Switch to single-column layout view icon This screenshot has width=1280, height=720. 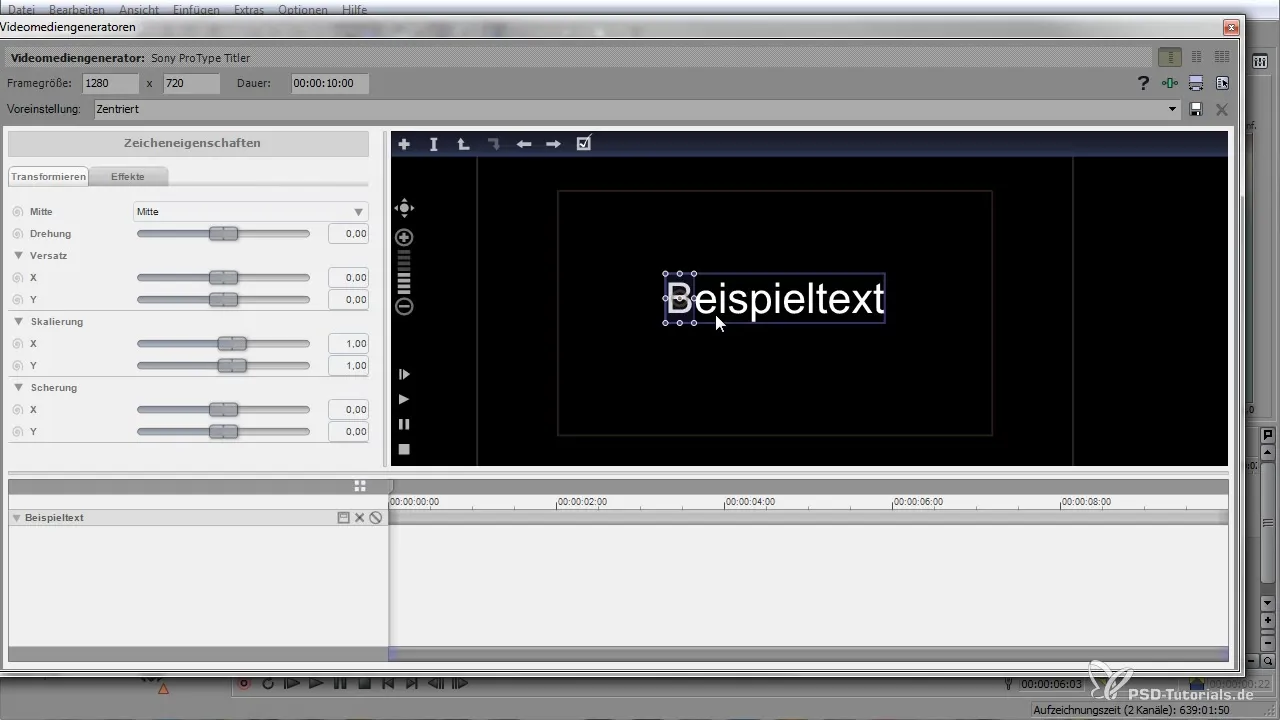[x=1169, y=58]
